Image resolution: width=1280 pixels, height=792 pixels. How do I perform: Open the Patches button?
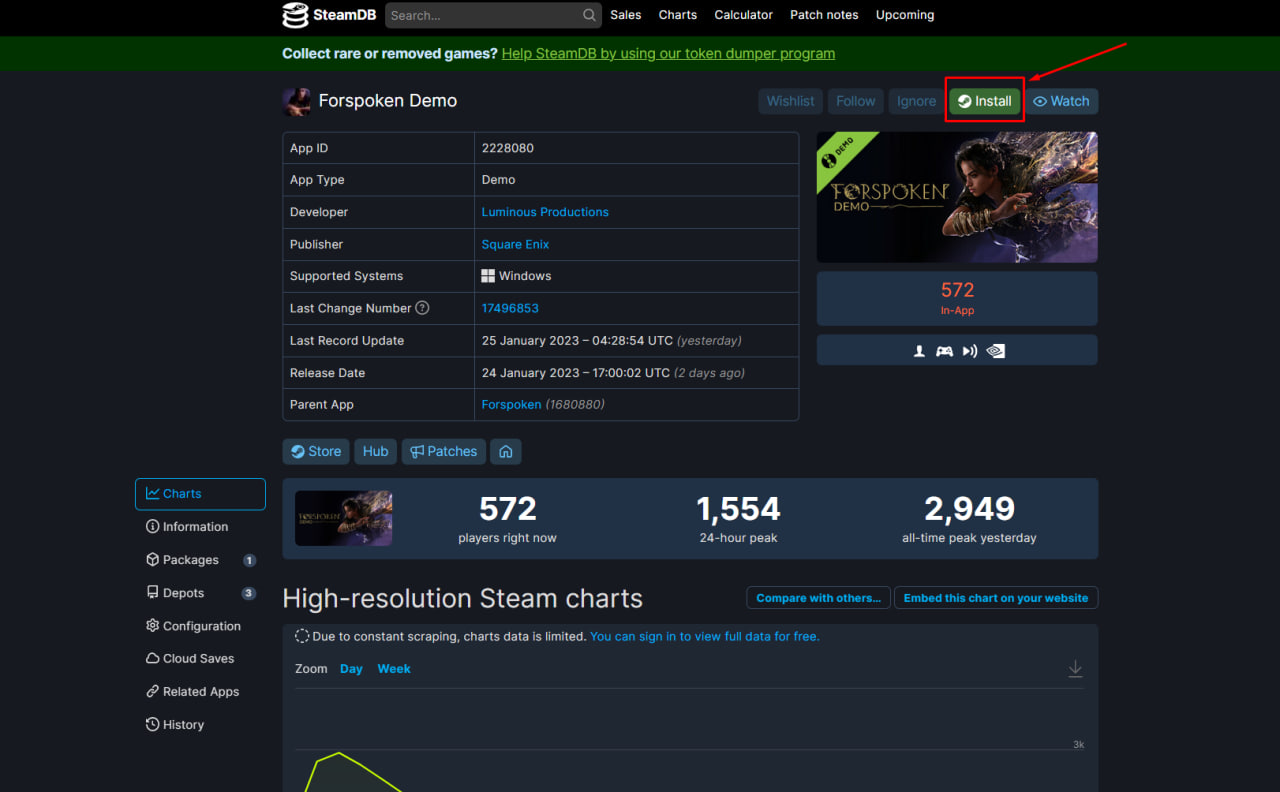coord(444,451)
